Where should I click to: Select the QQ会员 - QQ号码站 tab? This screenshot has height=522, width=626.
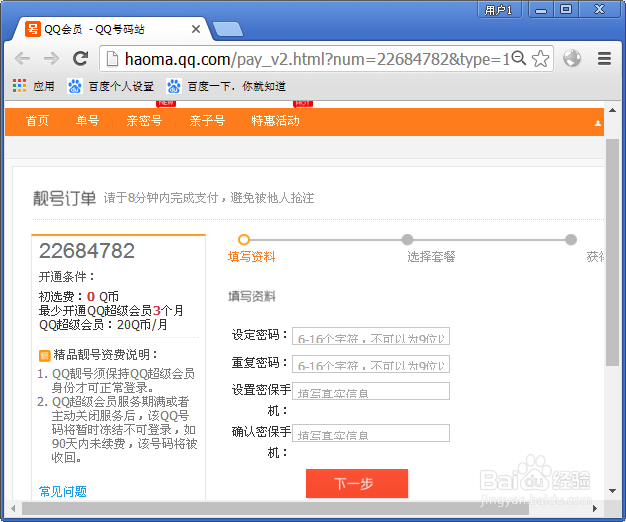coord(112,29)
